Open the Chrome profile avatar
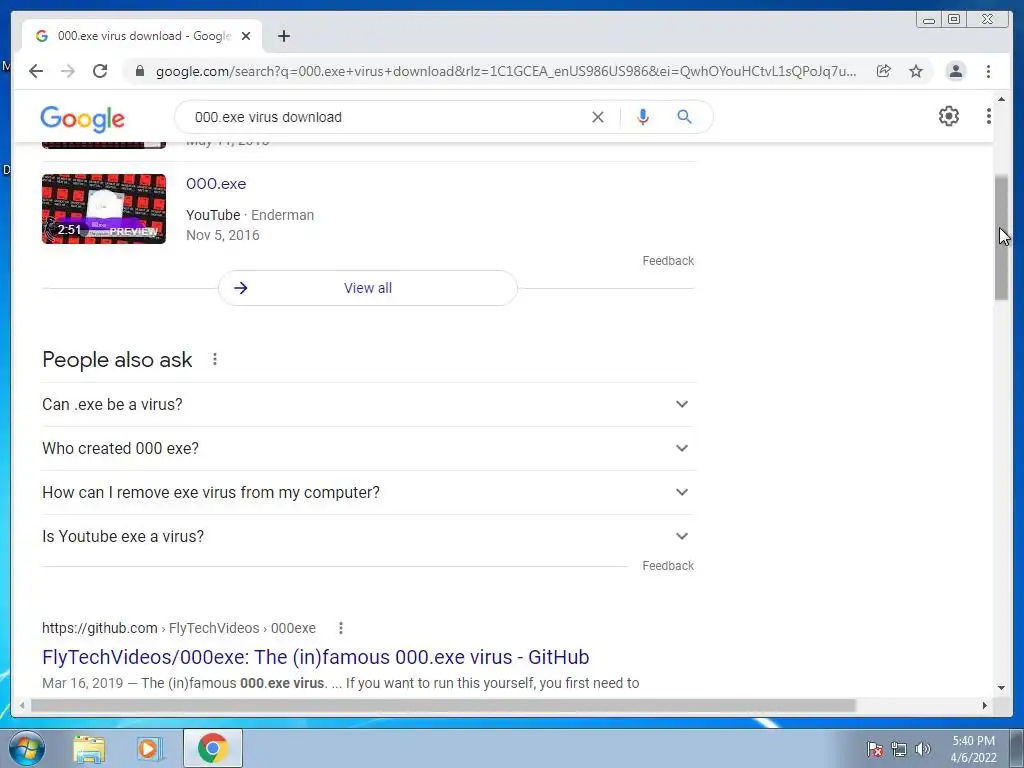Image resolution: width=1024 pixels, height=768 pixels. (x=955, y=71)
